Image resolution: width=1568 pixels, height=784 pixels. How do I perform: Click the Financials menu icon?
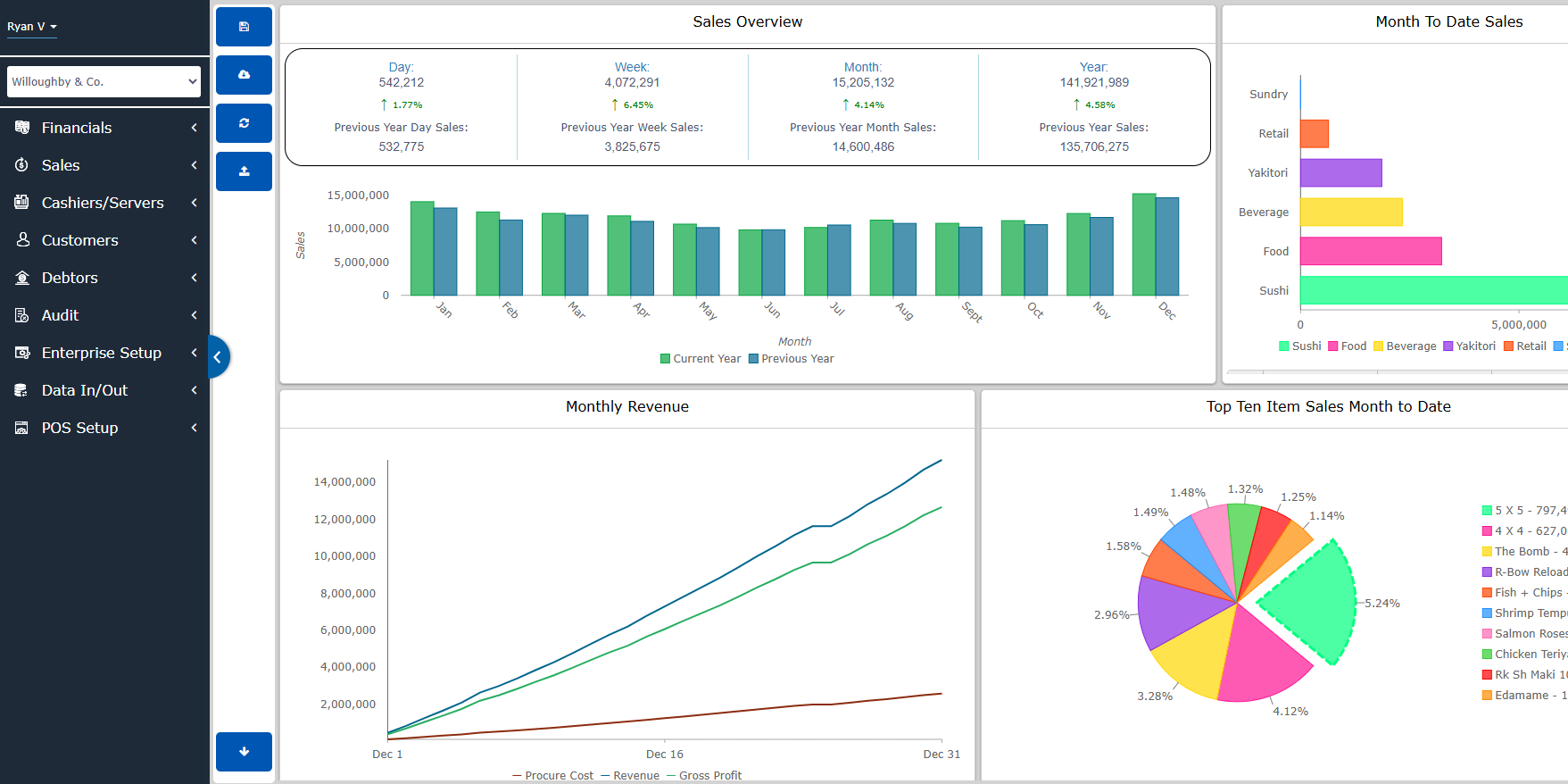pos(22,128)
